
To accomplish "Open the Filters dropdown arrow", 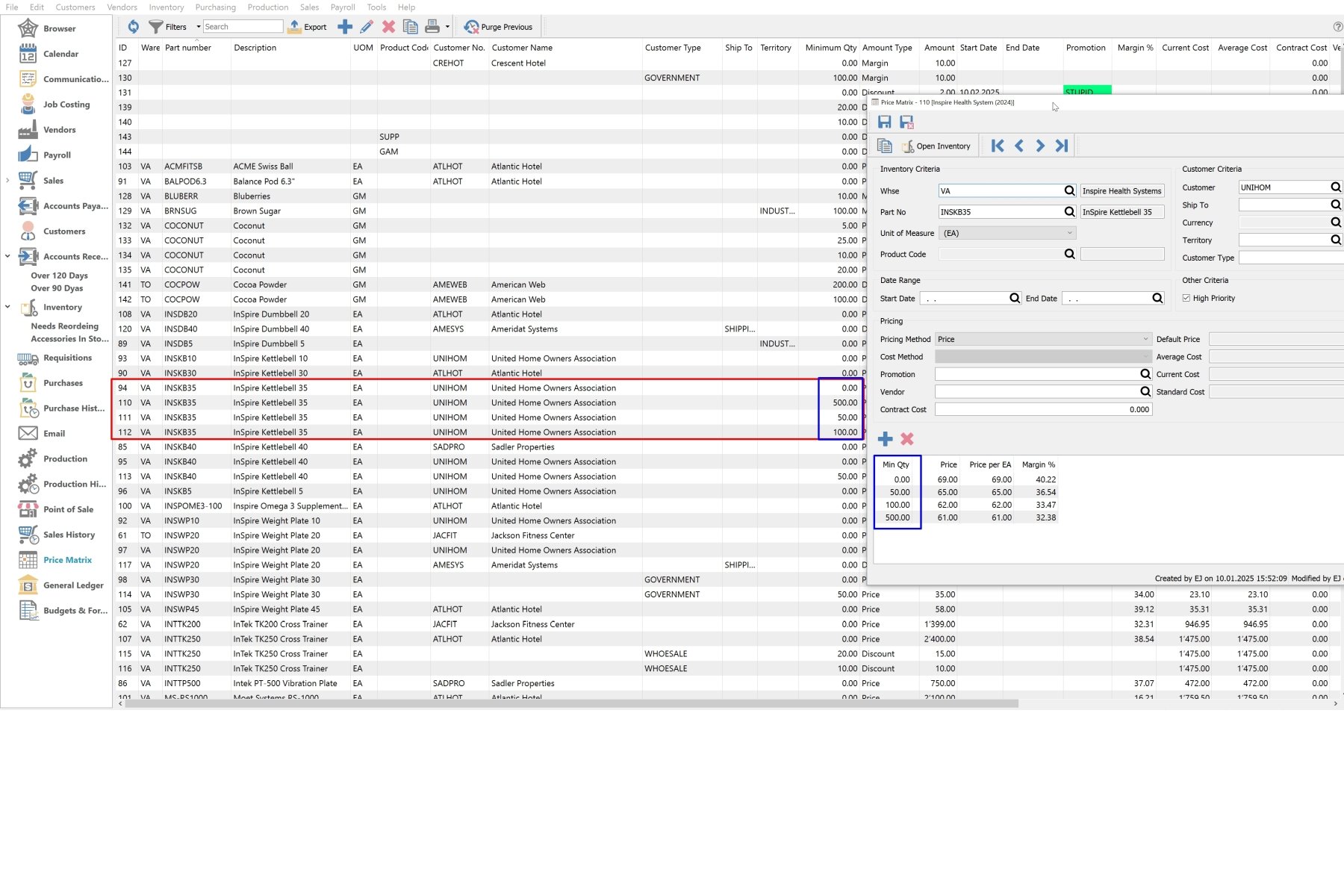I will point(198,27).
